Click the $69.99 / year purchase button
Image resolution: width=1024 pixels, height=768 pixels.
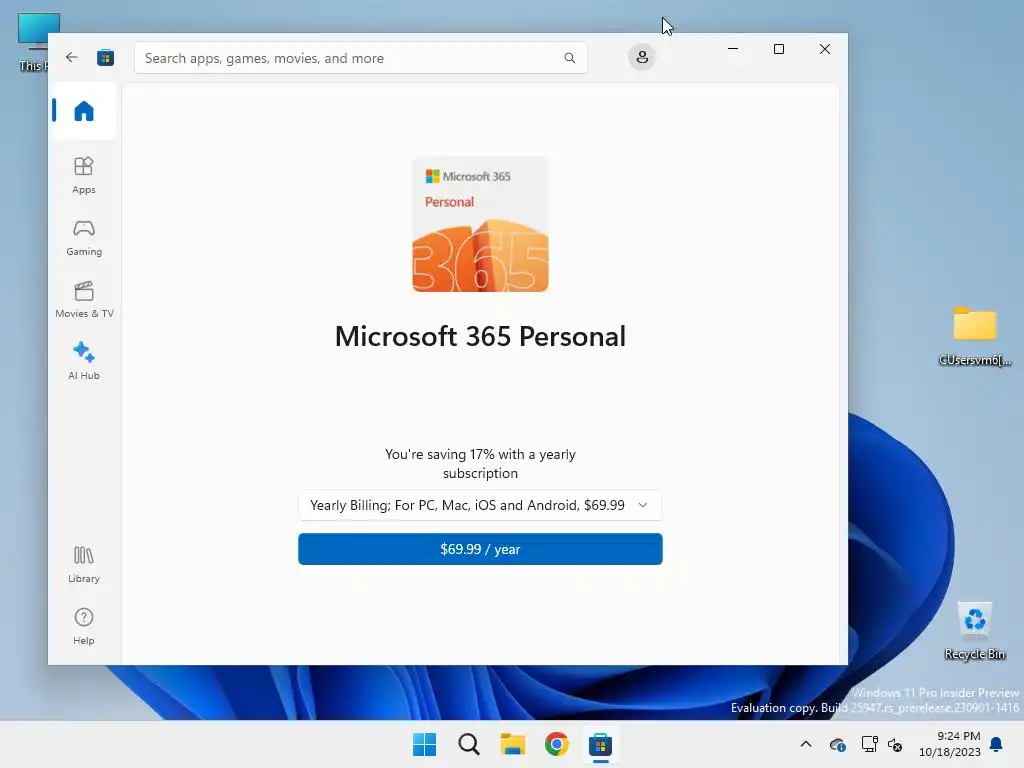tap(480, 549)
